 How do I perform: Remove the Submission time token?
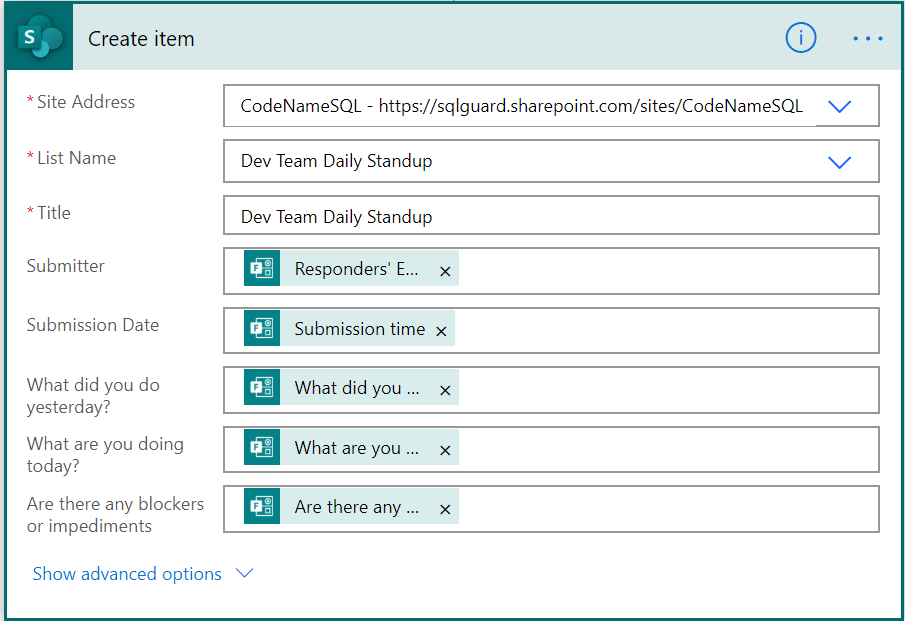pyautogui.click(x=441, y=330)
